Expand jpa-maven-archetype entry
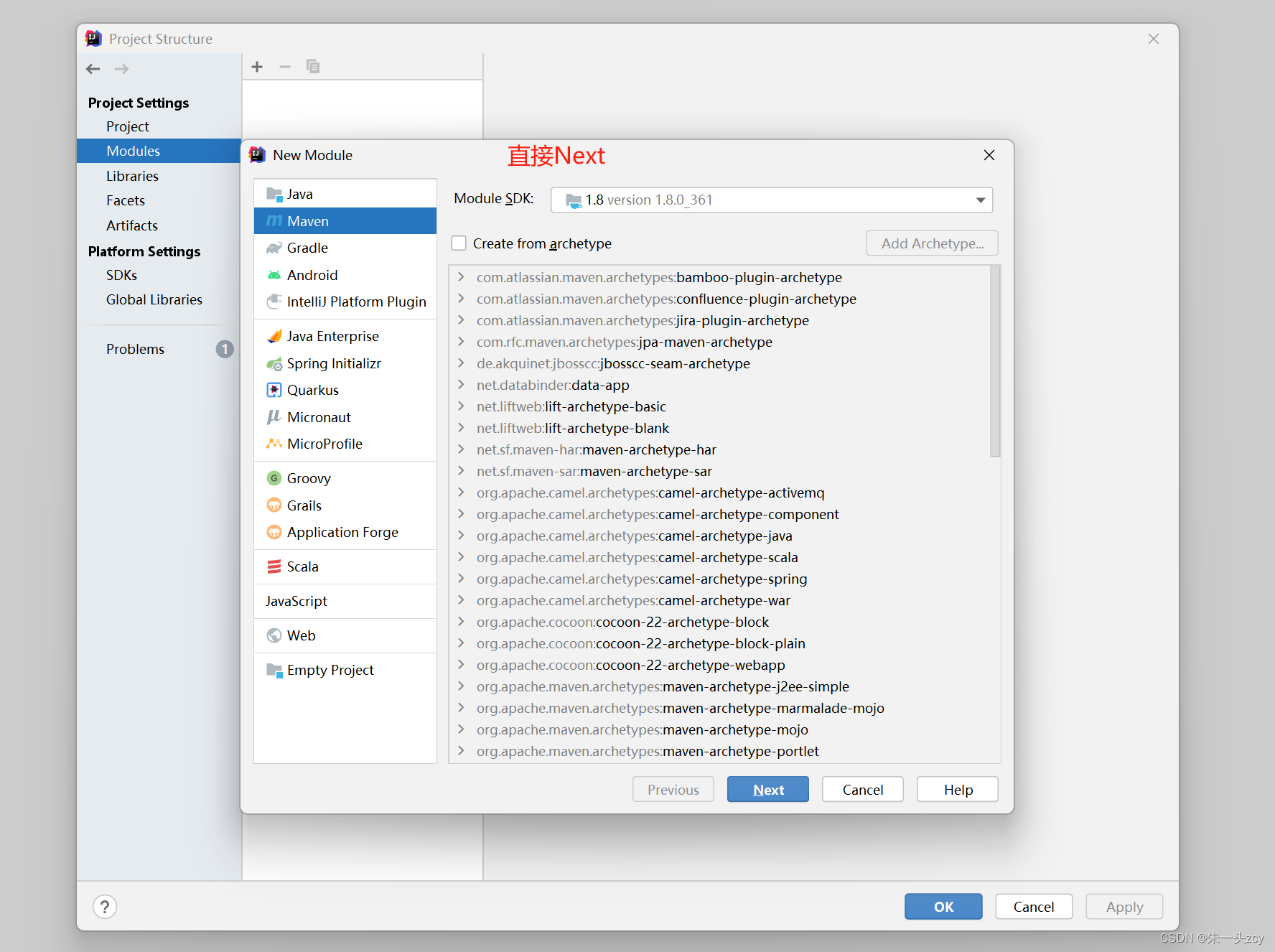 point(462,342)
